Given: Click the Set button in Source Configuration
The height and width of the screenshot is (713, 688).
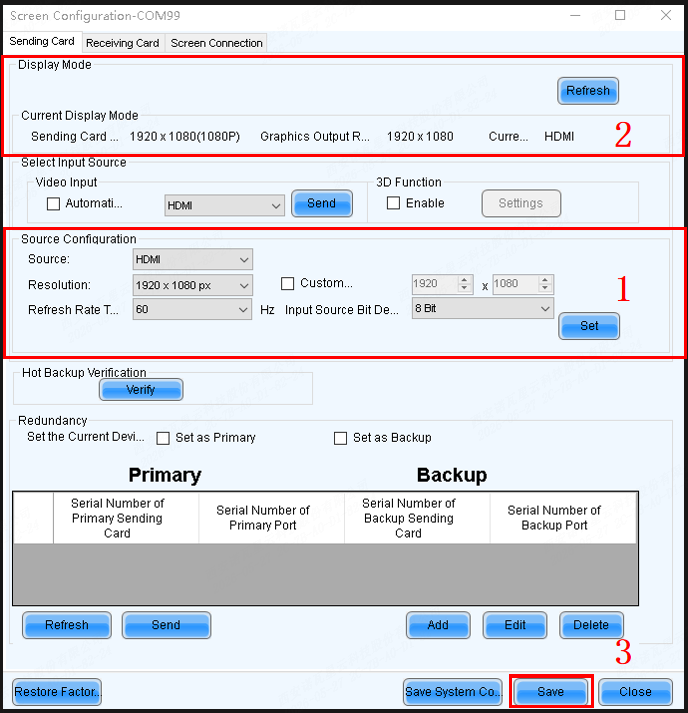Looking at the screenshot, I should click(589, 326).
